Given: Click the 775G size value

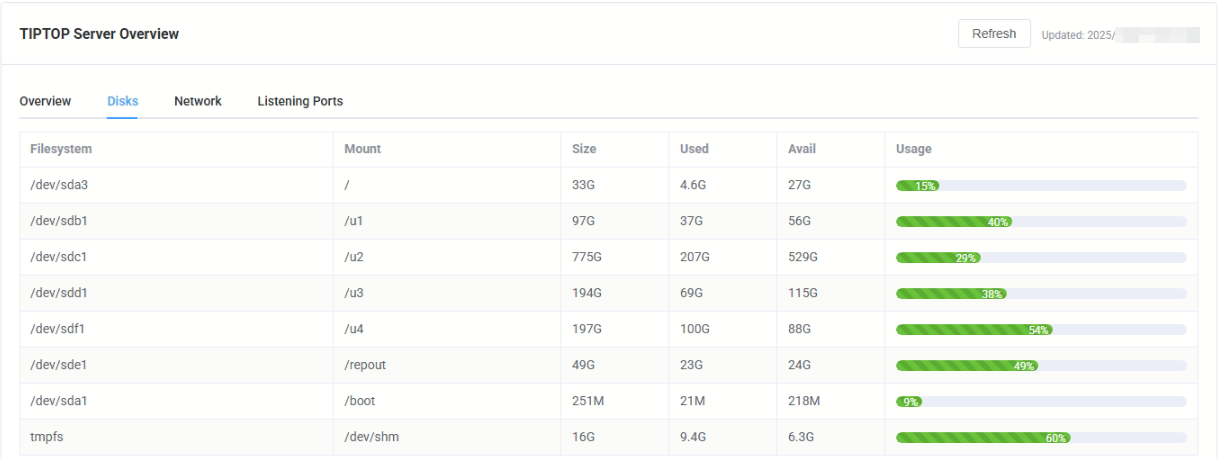Looking at the screenshot, I should tap(587, 257).
